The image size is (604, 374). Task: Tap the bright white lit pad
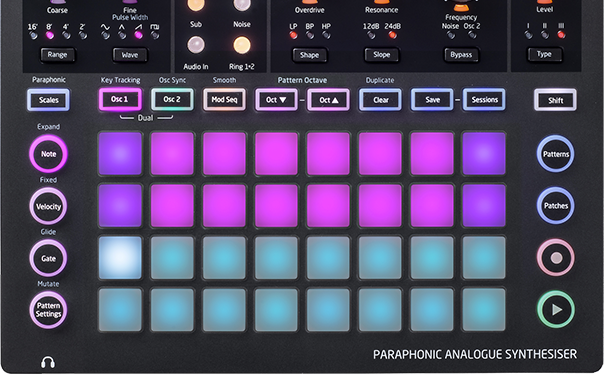tap(120, 257)
